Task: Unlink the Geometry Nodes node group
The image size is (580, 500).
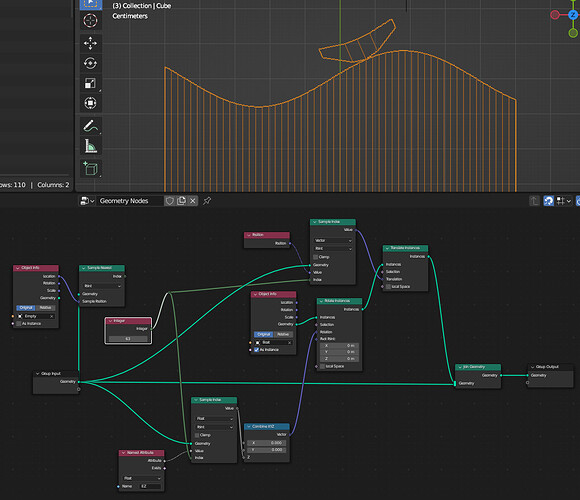Action: click(193, 201)
